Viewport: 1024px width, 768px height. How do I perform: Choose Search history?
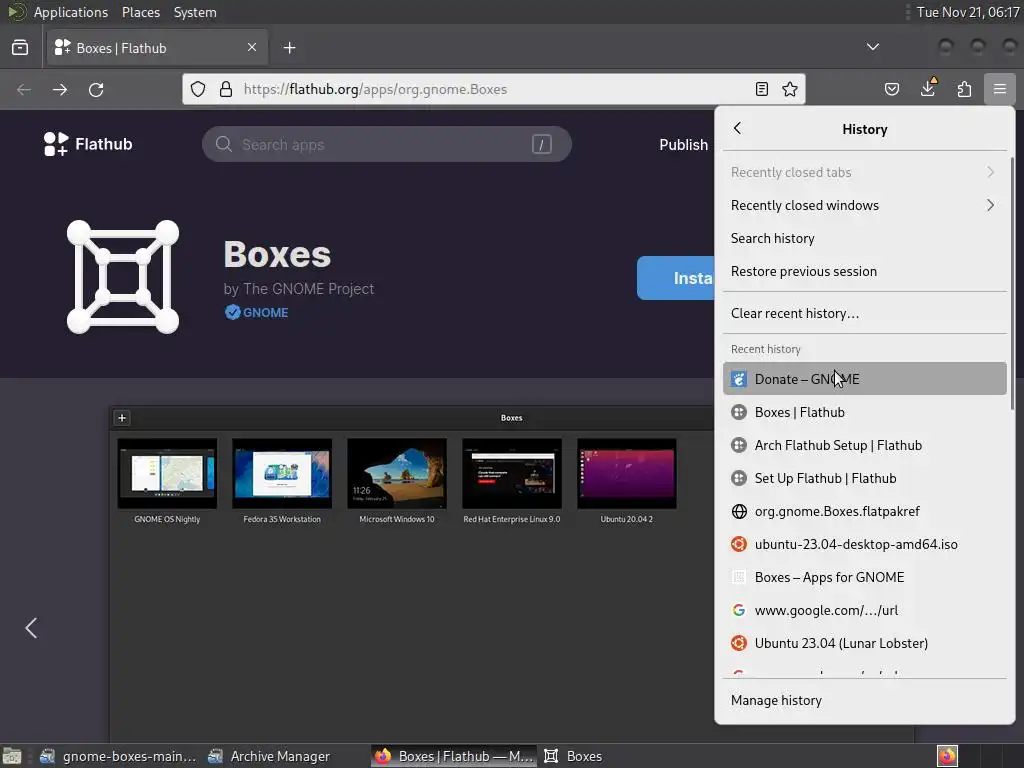[864, 238]
